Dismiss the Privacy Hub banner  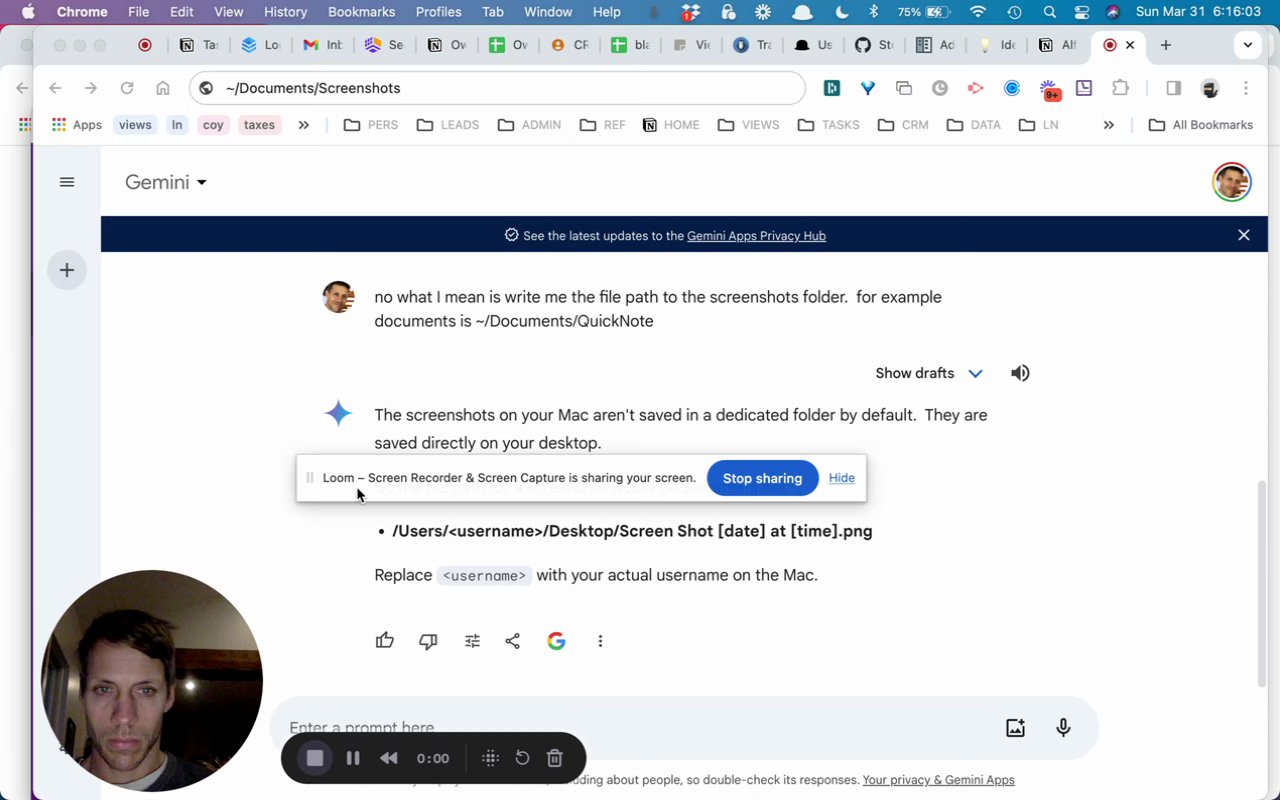pos(1244,235)
